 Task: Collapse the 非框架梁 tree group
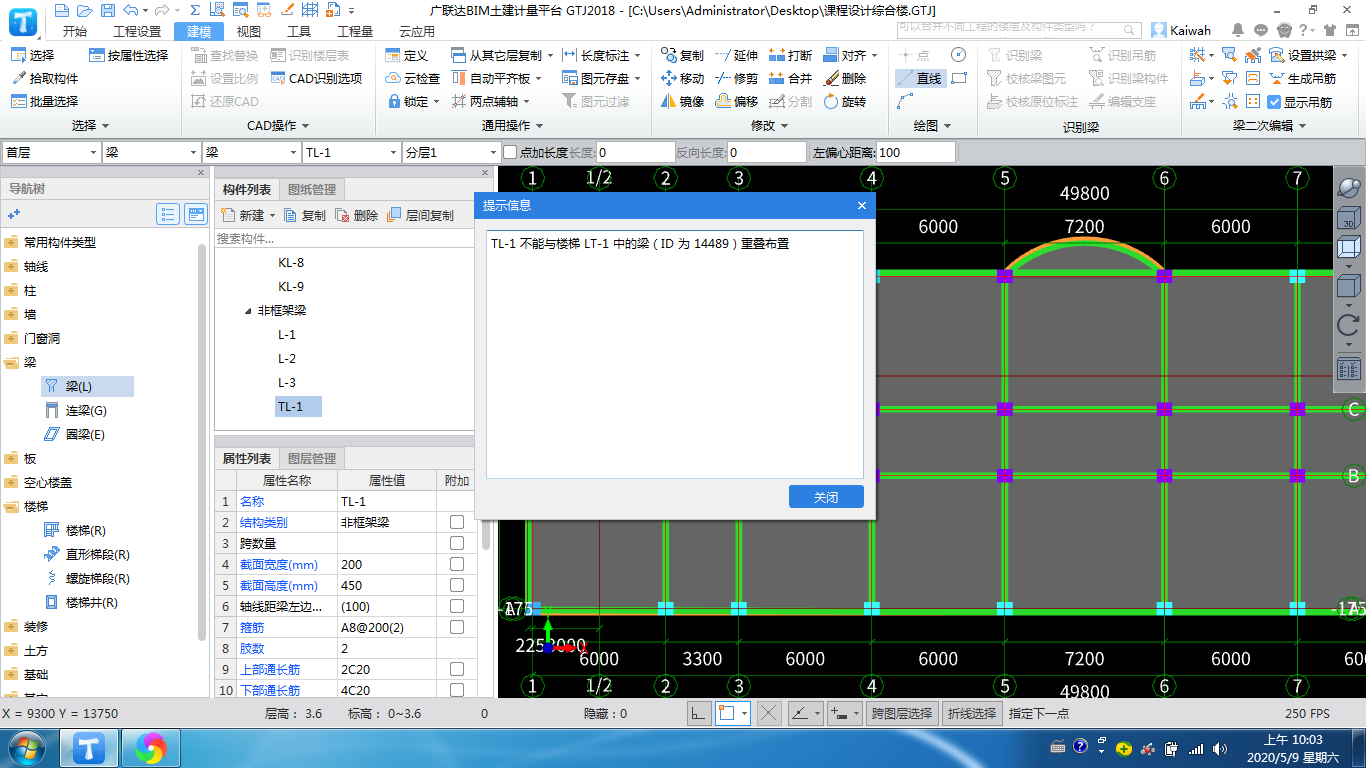pos(248,311)
